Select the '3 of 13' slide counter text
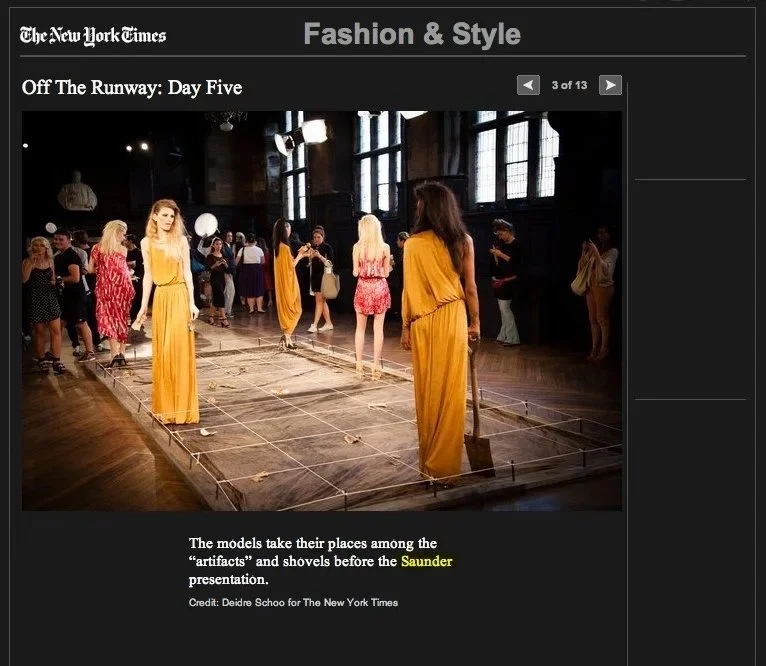Viewport: 766px width, 666px height. (569, 85)
